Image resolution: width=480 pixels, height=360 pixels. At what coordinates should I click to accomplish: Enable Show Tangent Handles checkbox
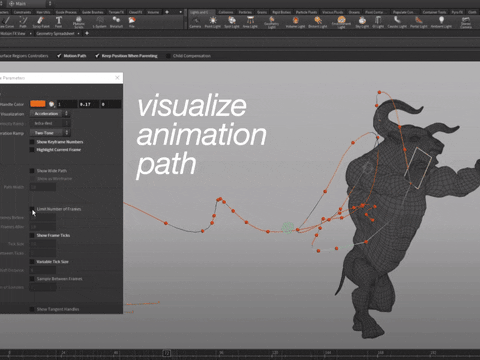32,309
